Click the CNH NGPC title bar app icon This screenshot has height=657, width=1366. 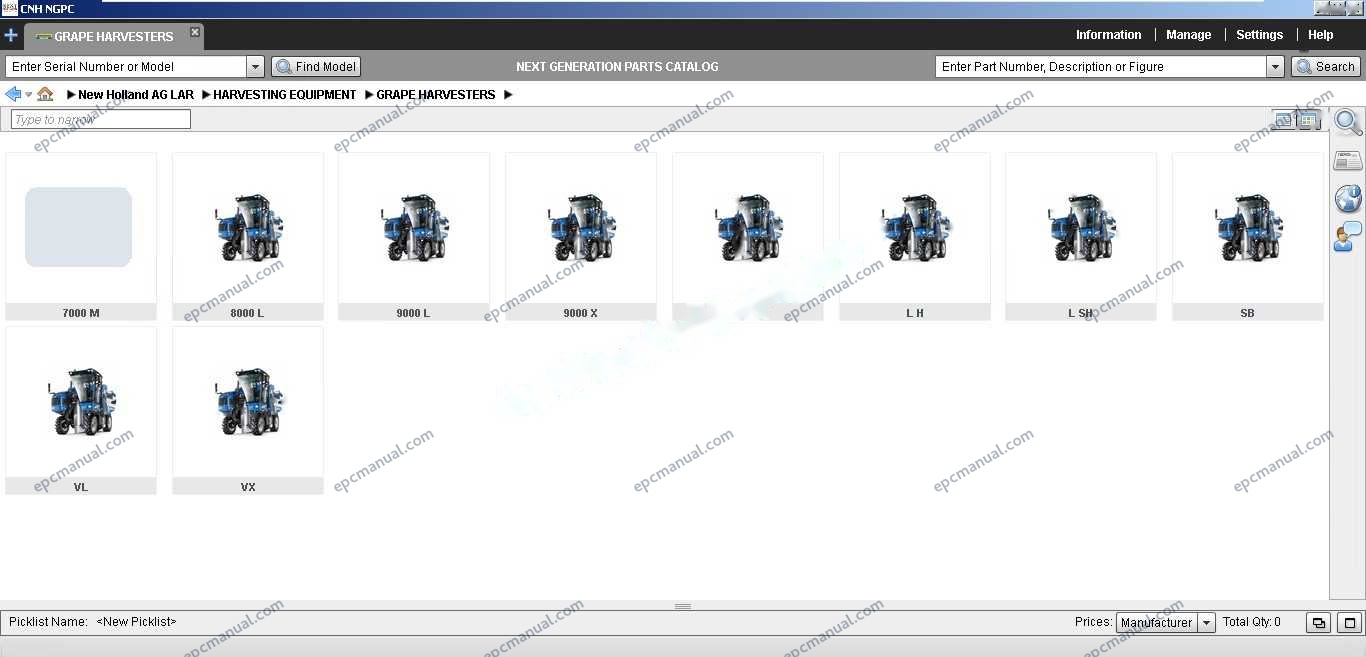coord(9,8)
